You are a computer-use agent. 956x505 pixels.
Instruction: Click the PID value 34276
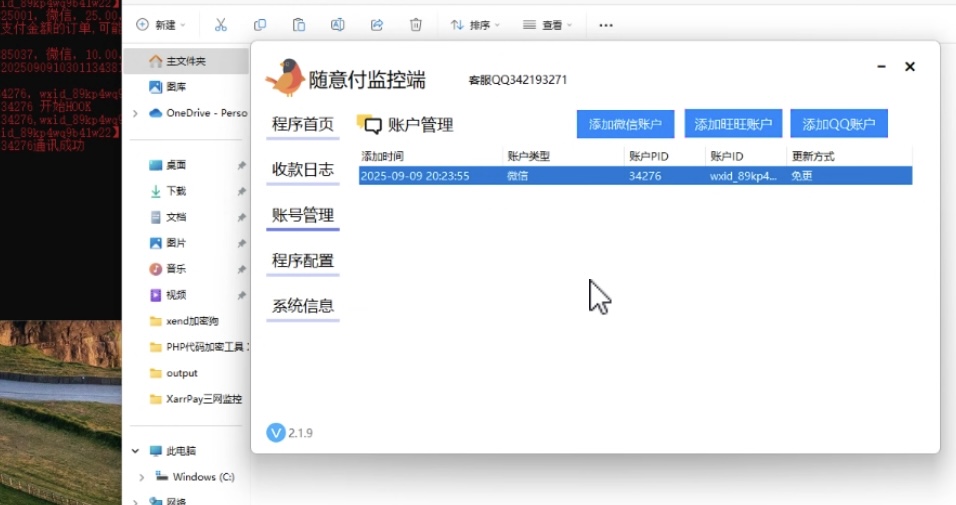645,176
